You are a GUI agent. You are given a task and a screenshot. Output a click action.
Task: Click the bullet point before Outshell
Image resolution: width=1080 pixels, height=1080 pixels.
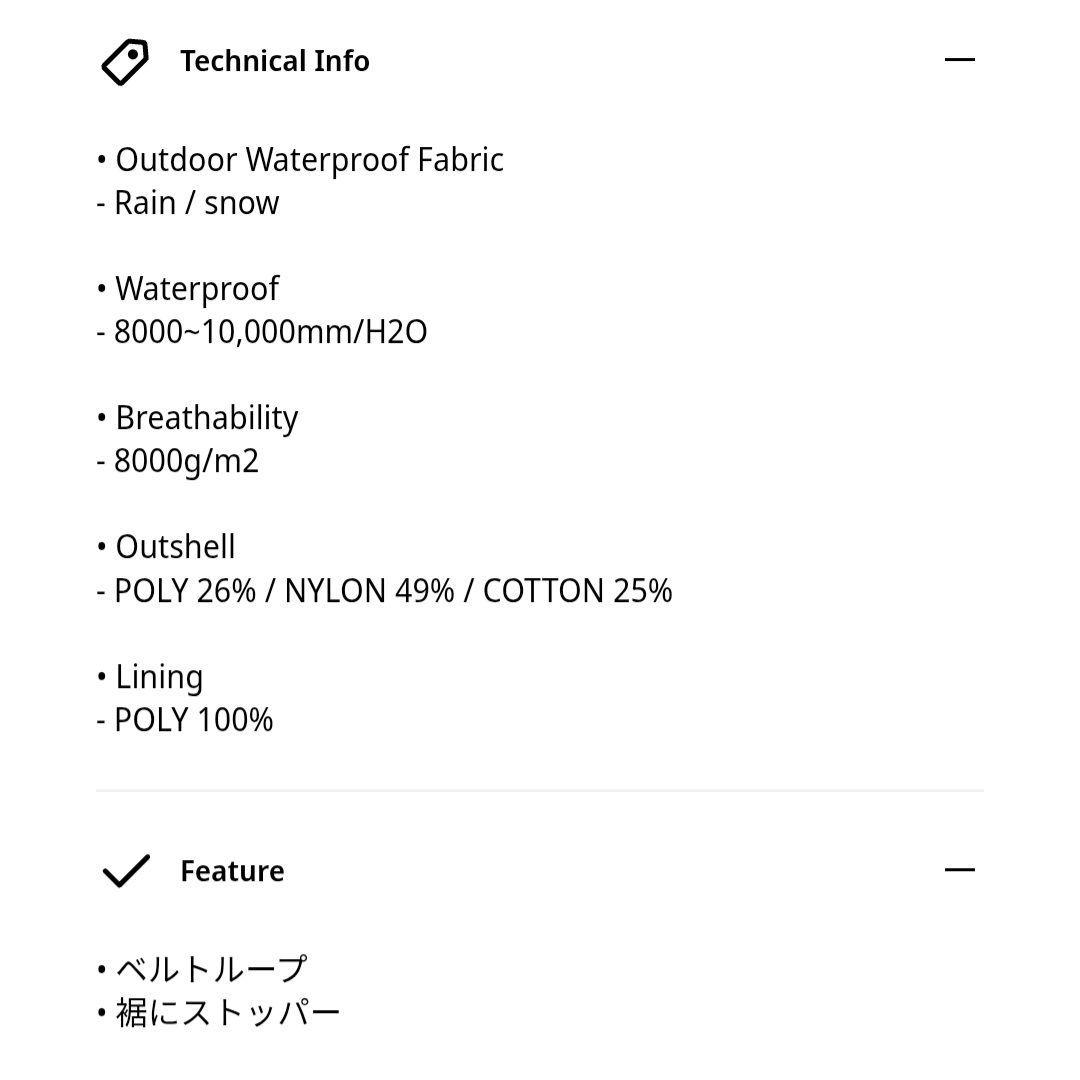click(x=101, y=547)
